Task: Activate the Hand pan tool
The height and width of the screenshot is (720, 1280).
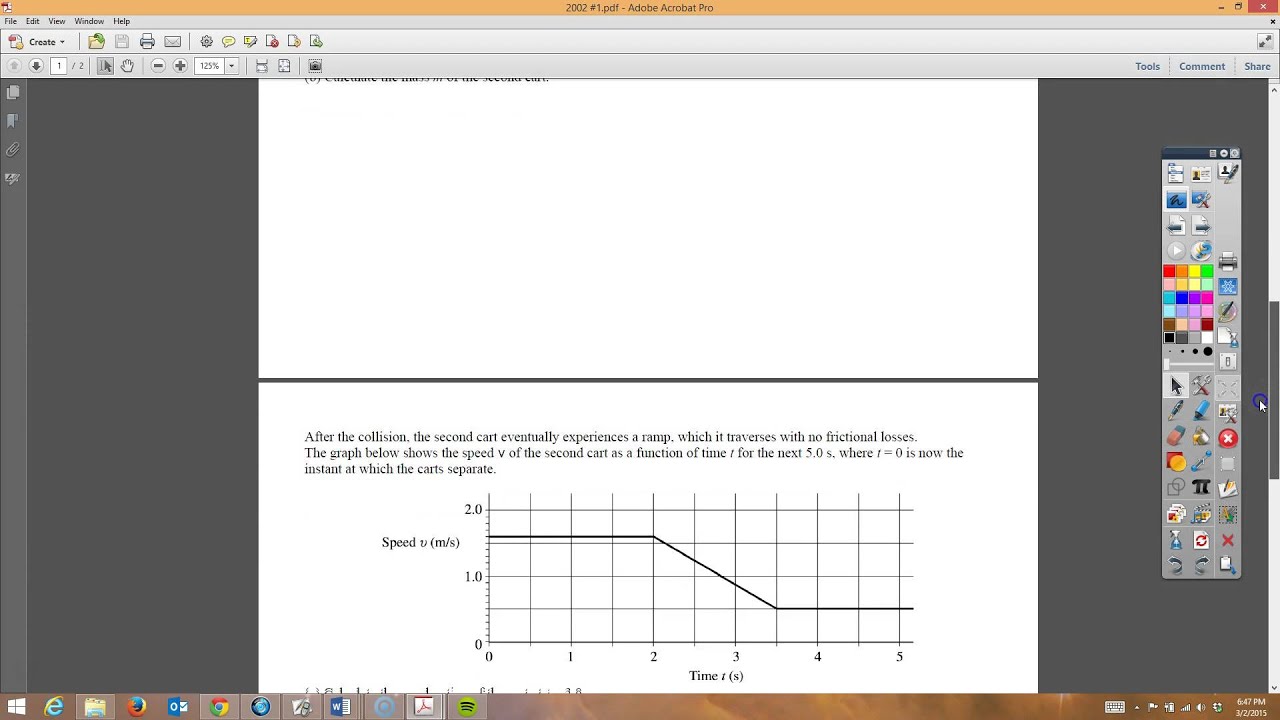Action: pos(127,66)
